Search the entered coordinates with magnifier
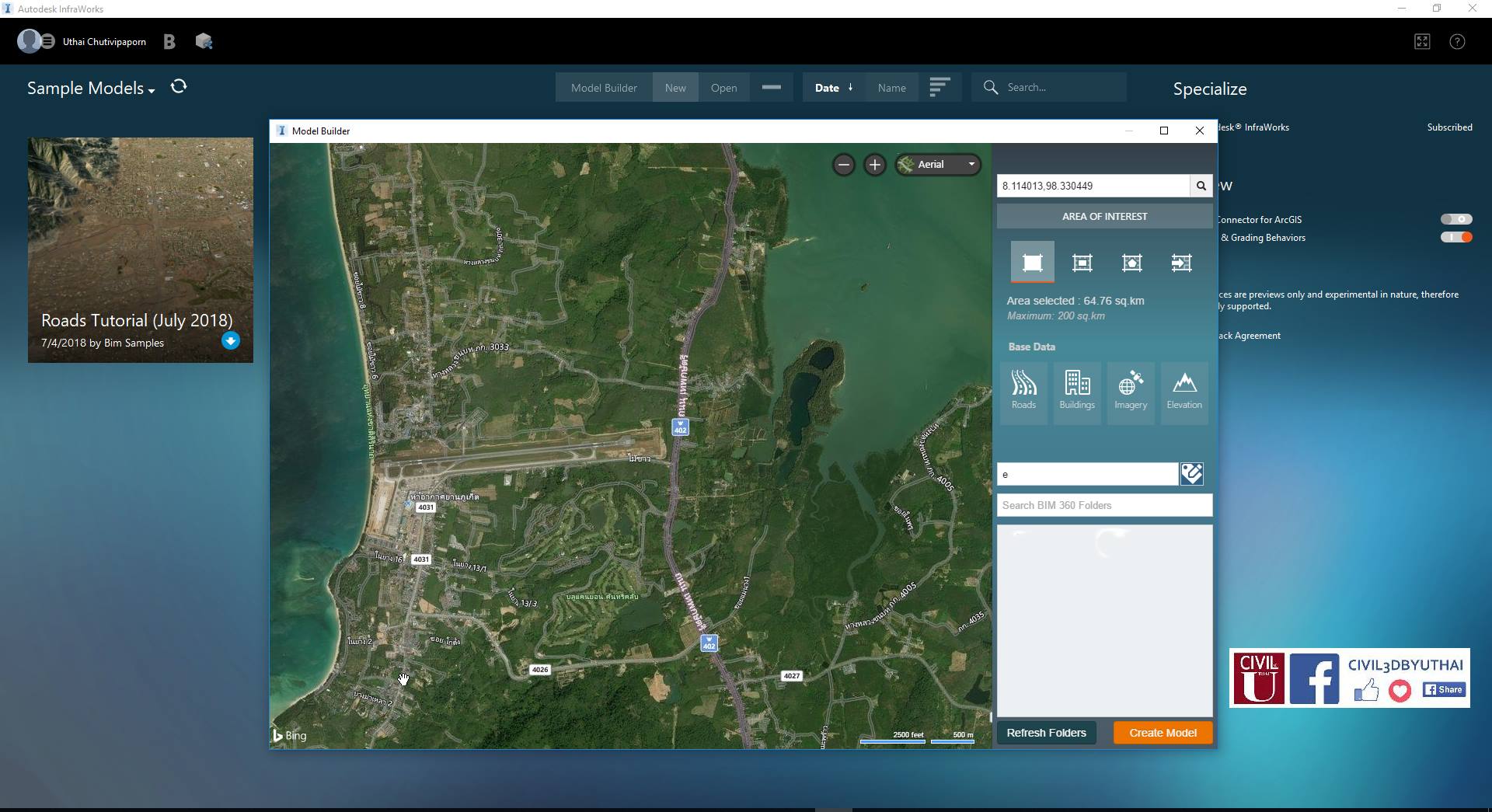The height and width of the screenshot is (812, 1492). tap(1201, 186)
